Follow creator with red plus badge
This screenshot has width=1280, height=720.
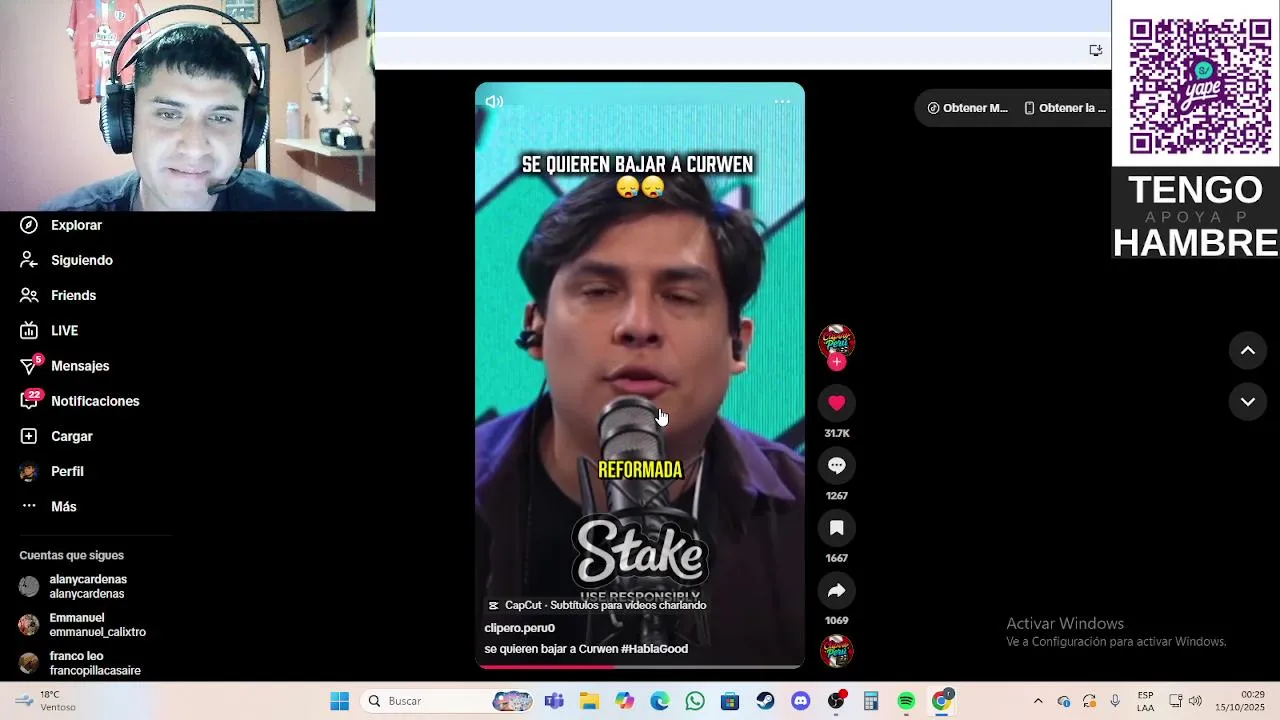pyautogui.click(x=837, y=362)
